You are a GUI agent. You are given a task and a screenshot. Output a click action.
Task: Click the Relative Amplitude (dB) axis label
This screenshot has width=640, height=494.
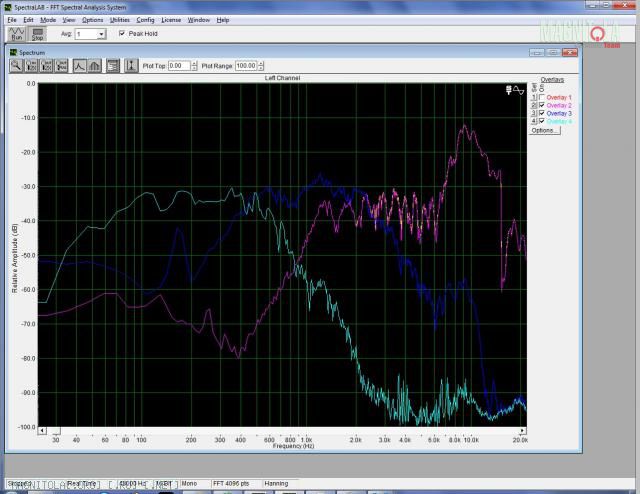point(15,258)
